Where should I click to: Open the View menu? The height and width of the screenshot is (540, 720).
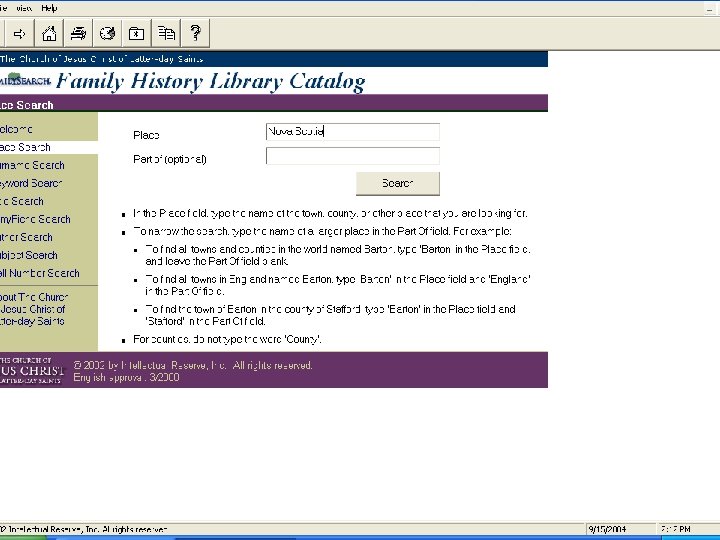(23, 8)
